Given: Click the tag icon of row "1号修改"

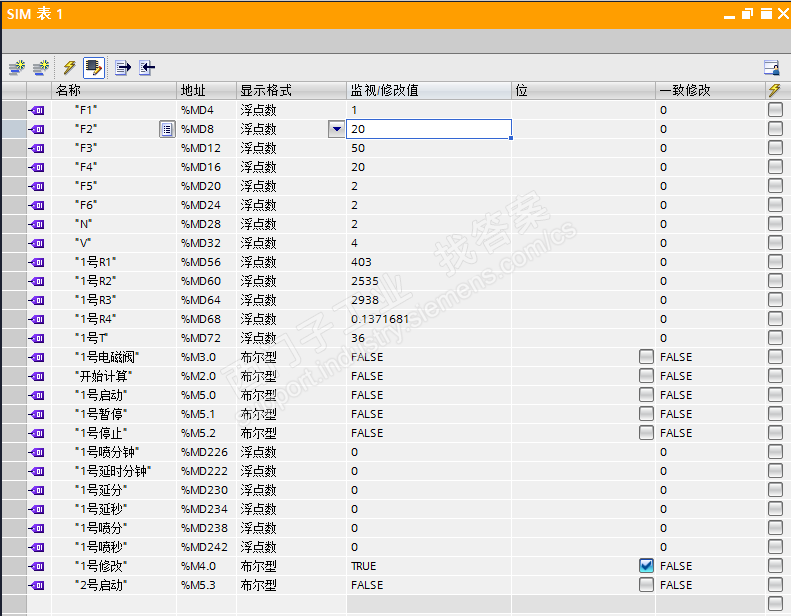Looking at the screenshot, I should coord(37,566).
